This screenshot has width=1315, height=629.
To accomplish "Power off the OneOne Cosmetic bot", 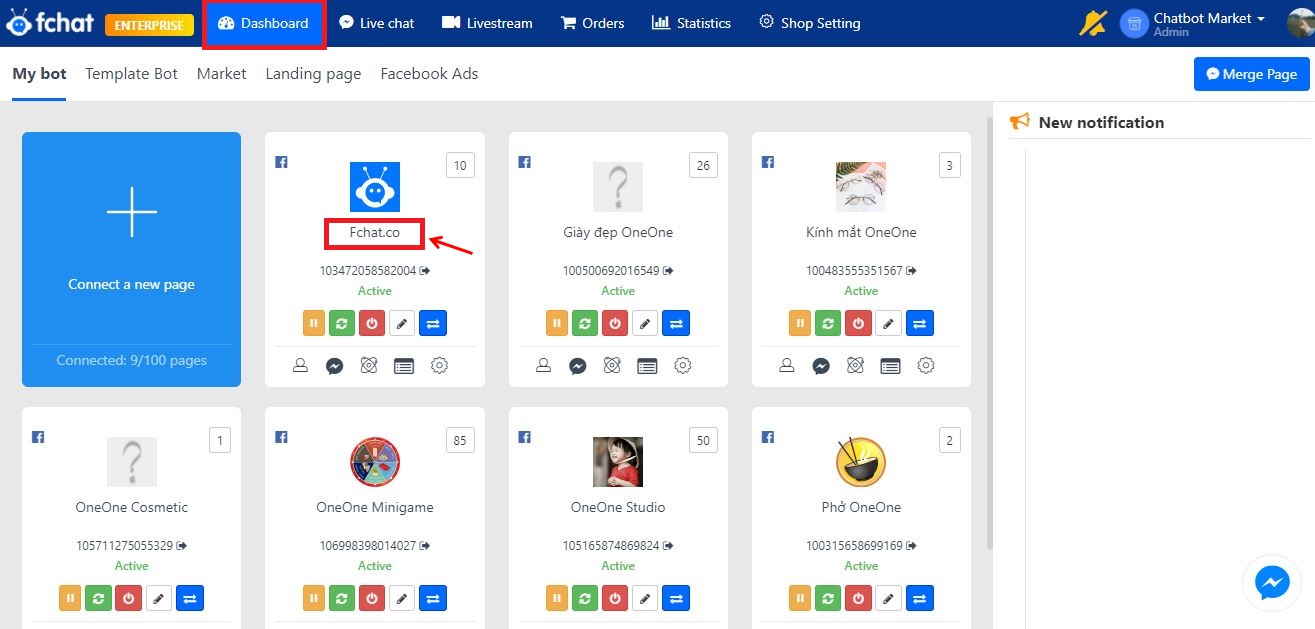I will [x=130, y=598].
